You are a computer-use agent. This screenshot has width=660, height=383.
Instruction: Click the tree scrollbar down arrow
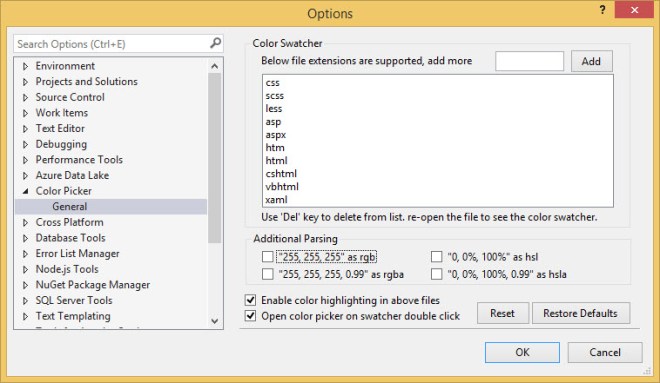pyautogui.click(x=215, y=321)
